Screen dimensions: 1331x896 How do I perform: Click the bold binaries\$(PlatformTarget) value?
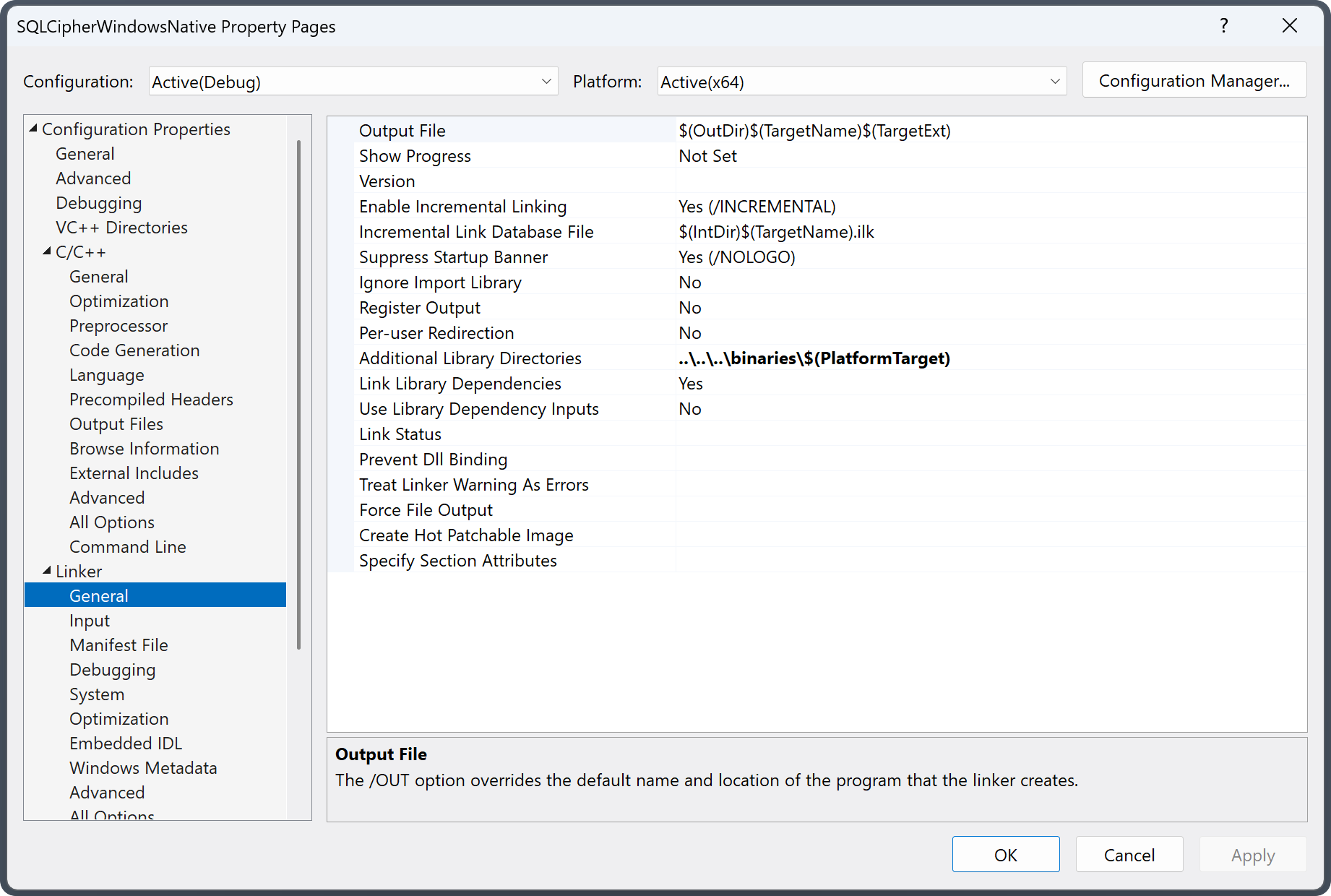pos(814,358)
